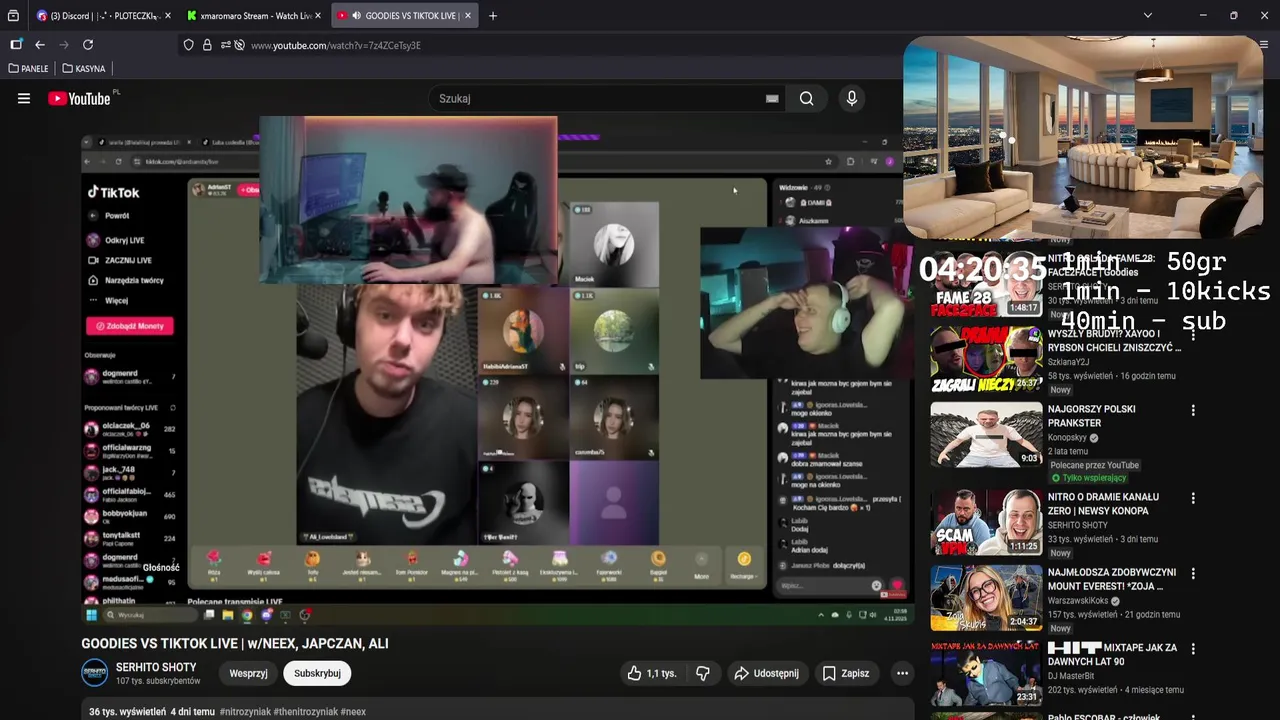
Task: Toggle Subskrybuj for SERHITO SHOTY
Action: coord(317,673)
